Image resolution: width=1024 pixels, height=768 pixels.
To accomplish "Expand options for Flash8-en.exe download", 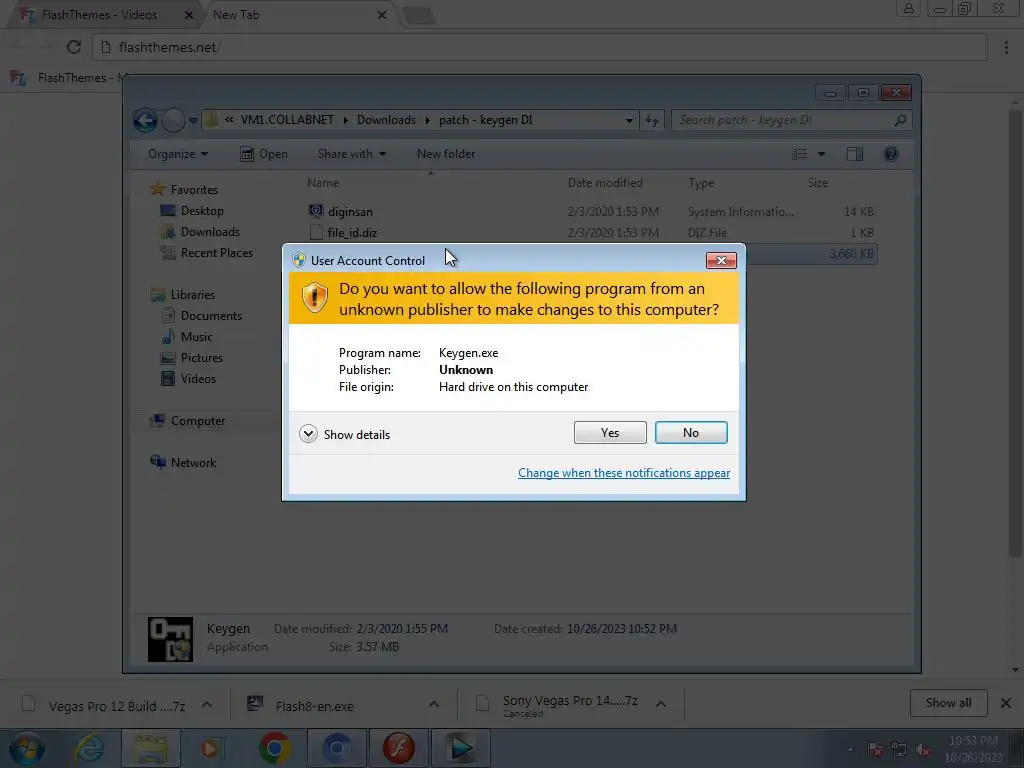I will [434, 704].
